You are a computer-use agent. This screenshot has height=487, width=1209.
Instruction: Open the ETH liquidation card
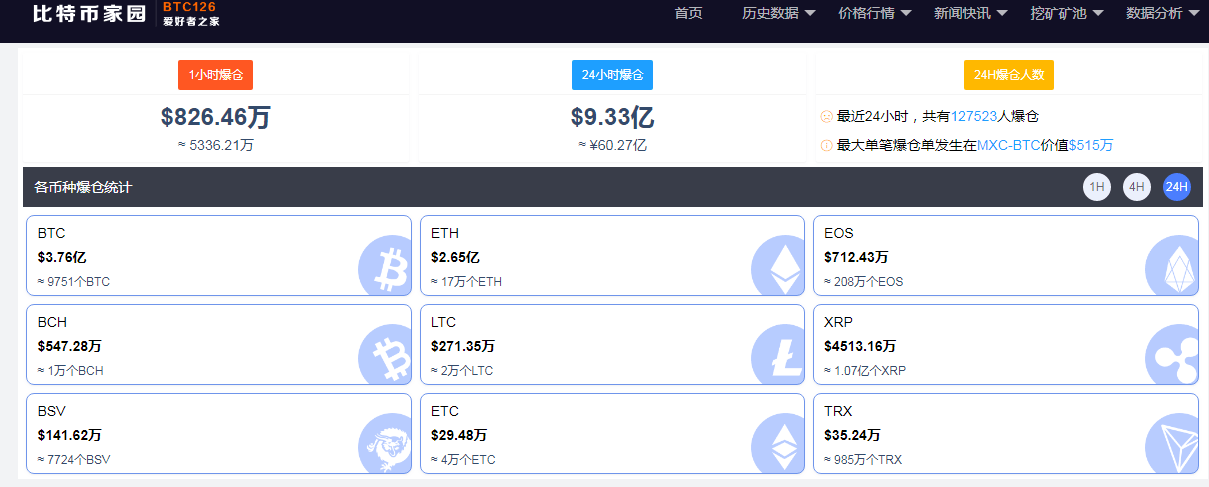click(612, 256)
